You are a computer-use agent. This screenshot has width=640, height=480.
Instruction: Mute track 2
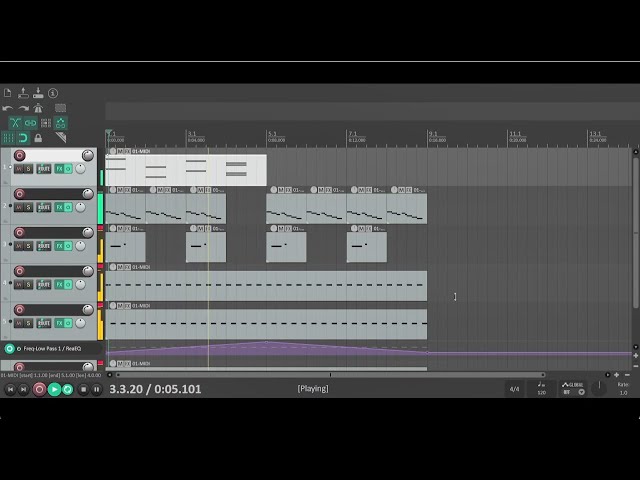click(19, 207)
